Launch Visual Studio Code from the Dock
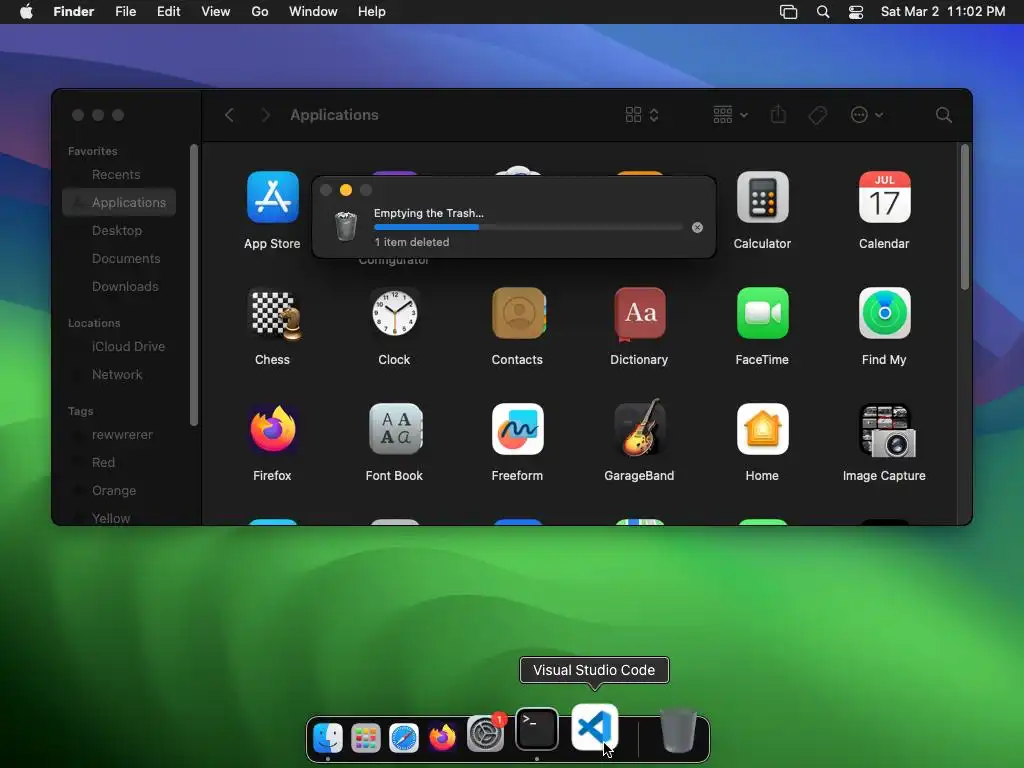The width and height of the screenshot is (1024, 768). (594, 727)
